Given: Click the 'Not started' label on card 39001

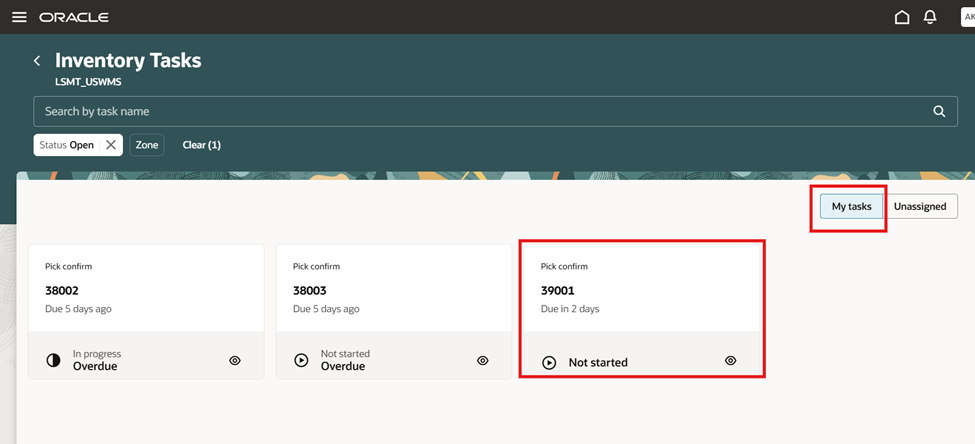Looking at the screenshot, I should pos(598,363).
